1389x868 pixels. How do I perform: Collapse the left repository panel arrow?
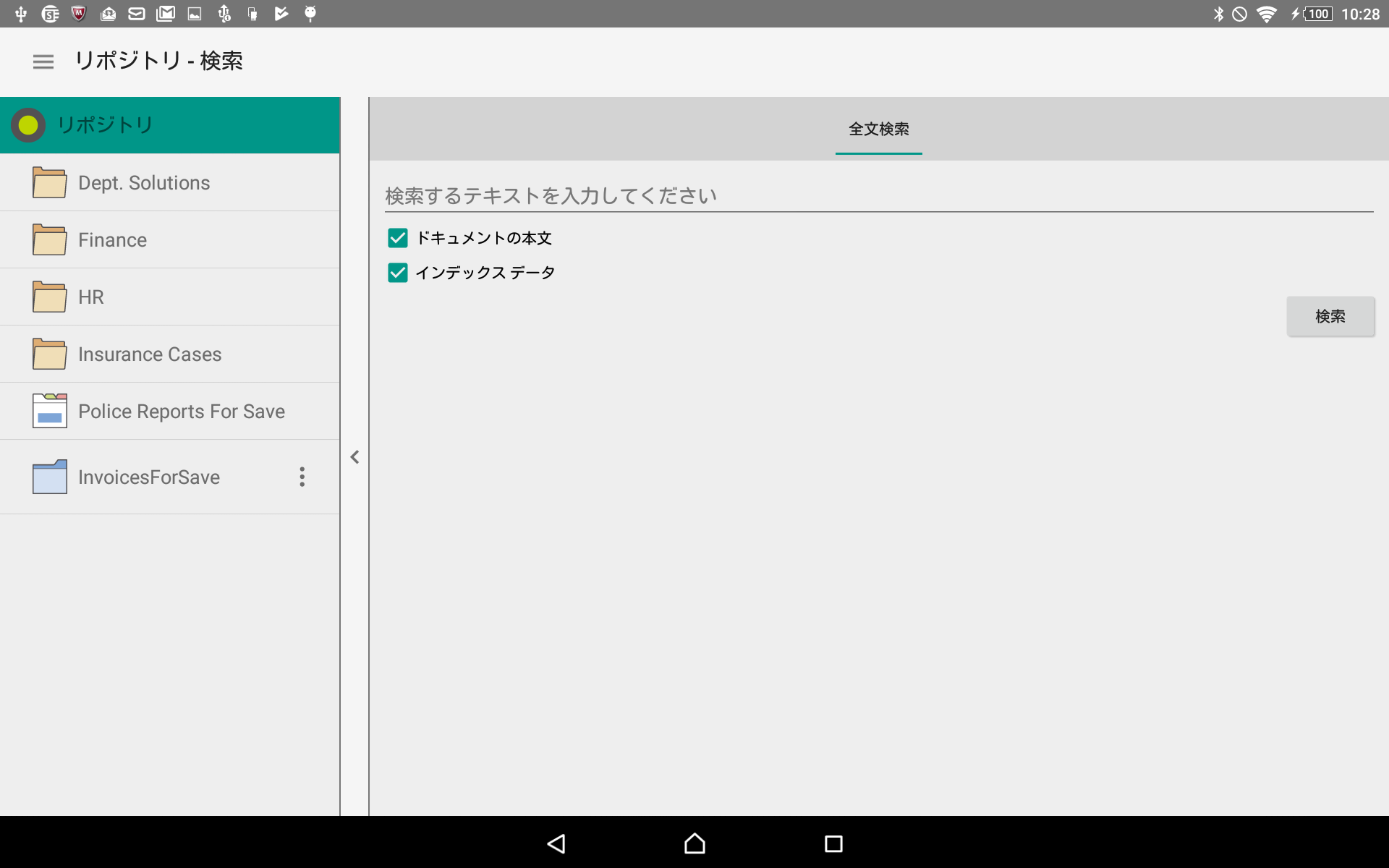point(354,457)
